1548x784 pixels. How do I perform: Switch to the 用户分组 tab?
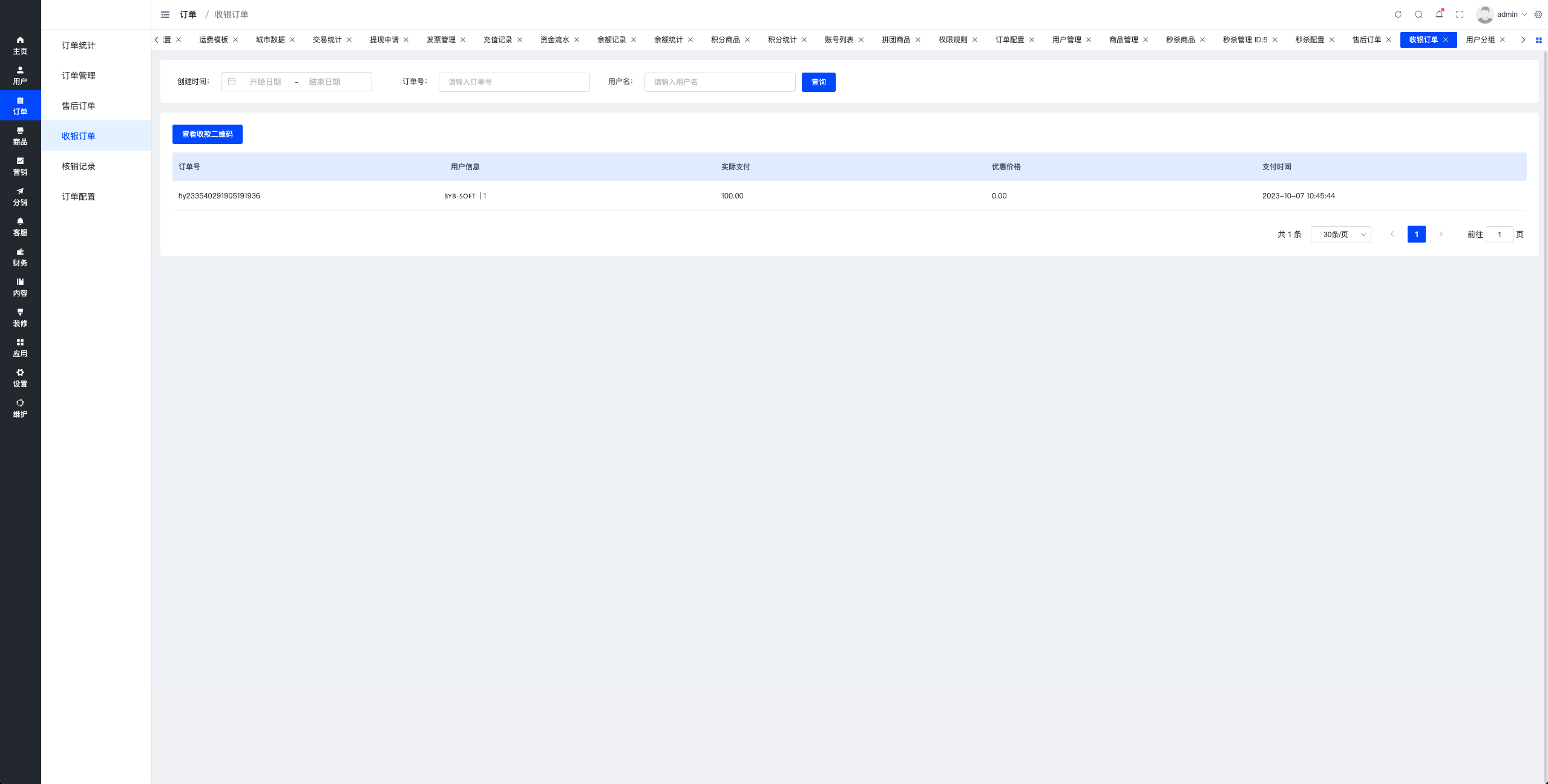[1480, 40]
